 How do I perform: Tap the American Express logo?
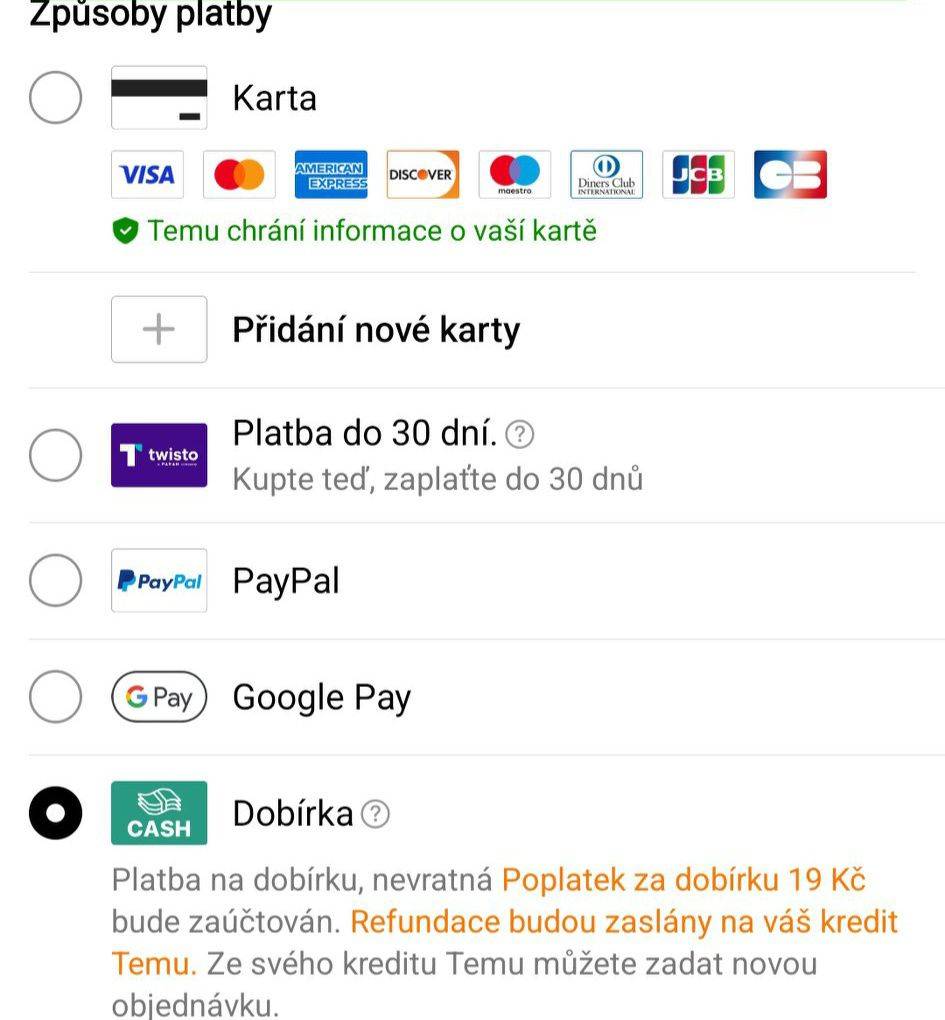(331, 174)
